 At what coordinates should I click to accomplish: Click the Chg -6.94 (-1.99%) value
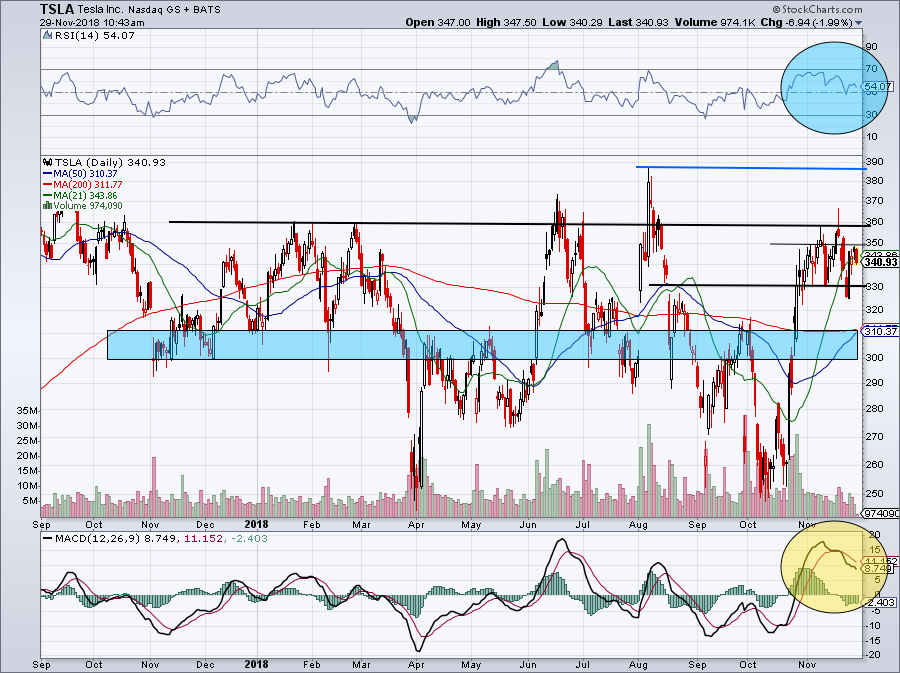[x=806, y=22]
